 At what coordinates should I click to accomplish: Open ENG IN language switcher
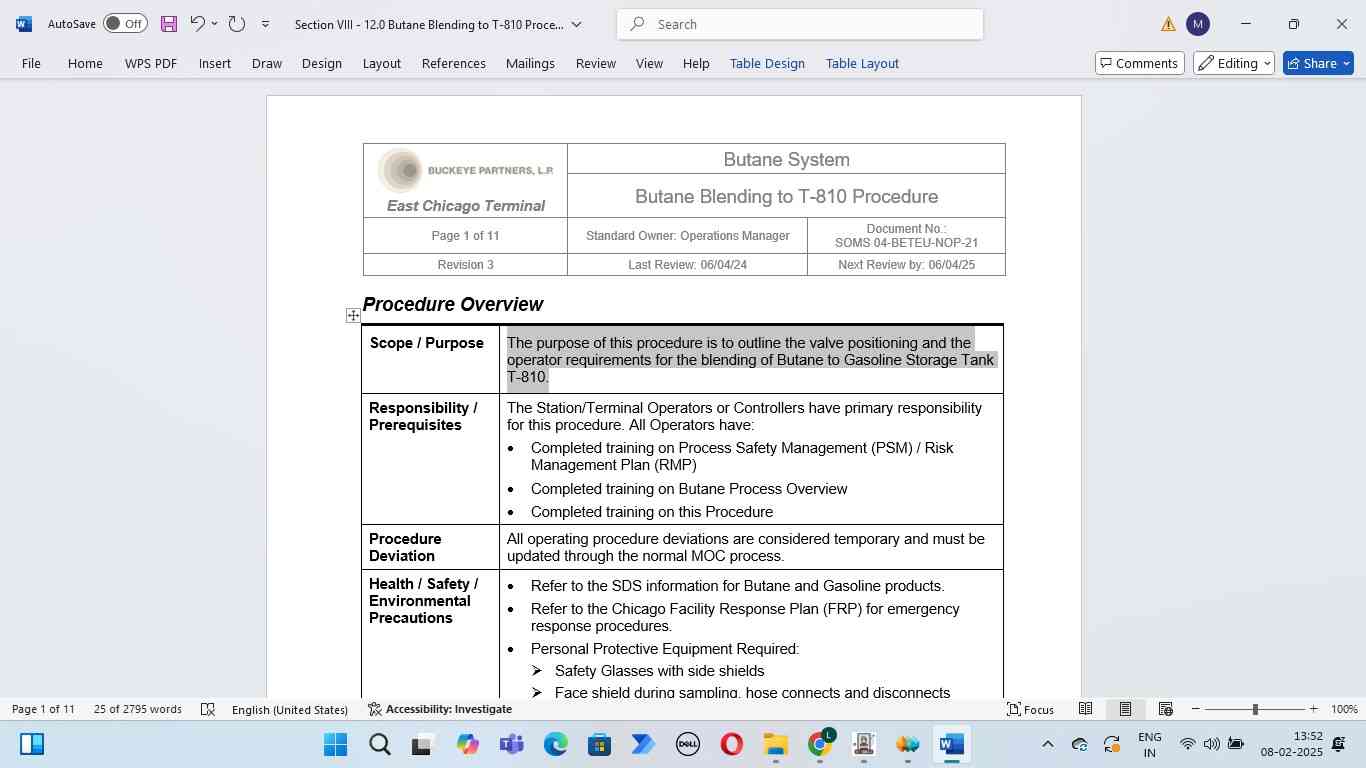tap(1150, 744)
